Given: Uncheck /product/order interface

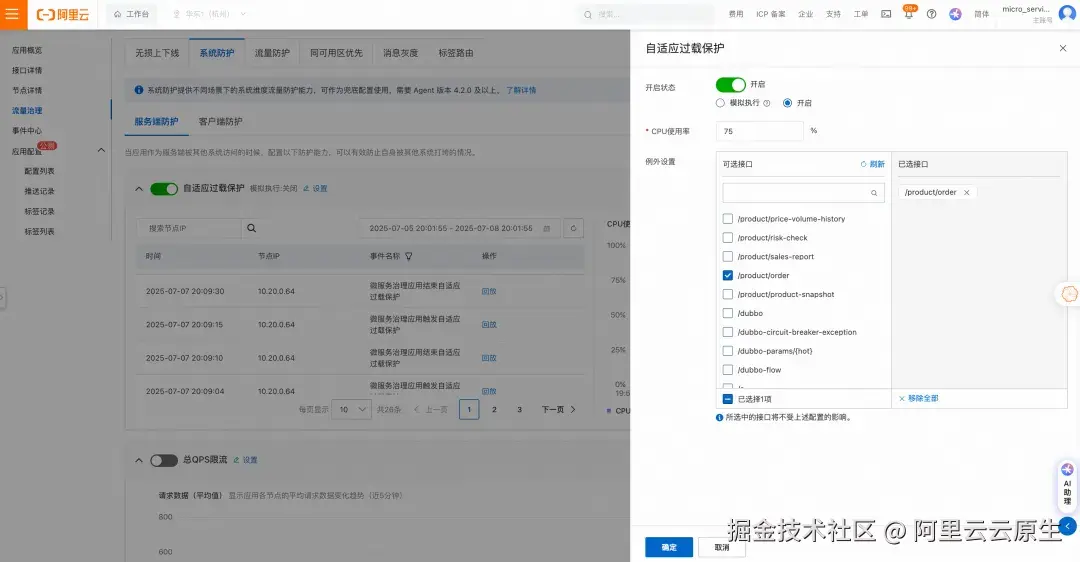Looking at the screenshot, I should [727, 275].
